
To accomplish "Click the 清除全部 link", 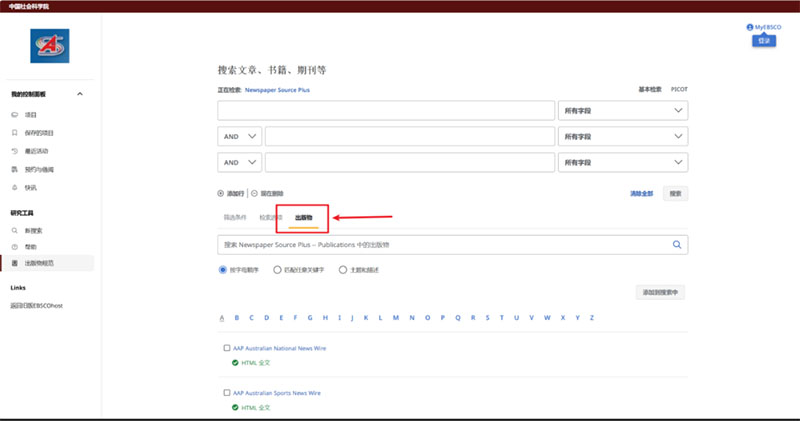I will [641, 193].
